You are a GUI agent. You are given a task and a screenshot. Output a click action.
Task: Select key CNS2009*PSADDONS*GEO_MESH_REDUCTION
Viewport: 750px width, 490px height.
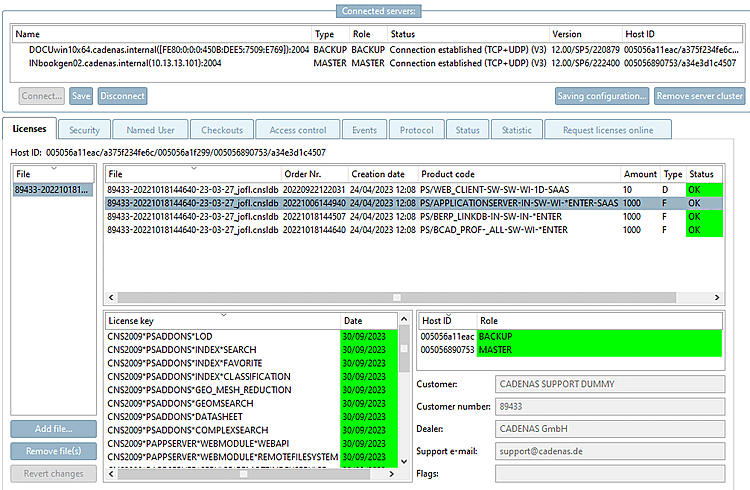pos(251,390)
